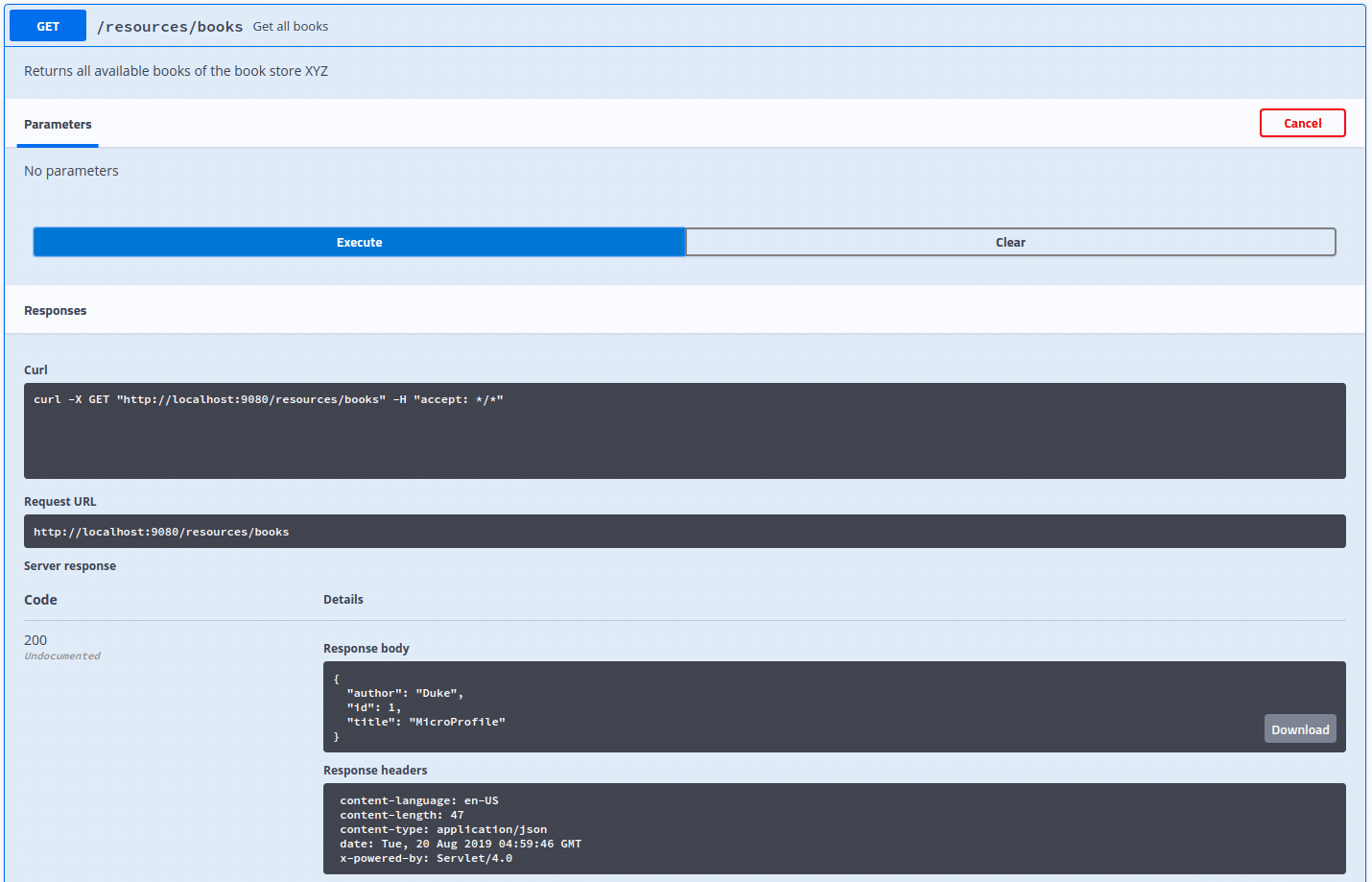Click the date header line

pos(461,844)
